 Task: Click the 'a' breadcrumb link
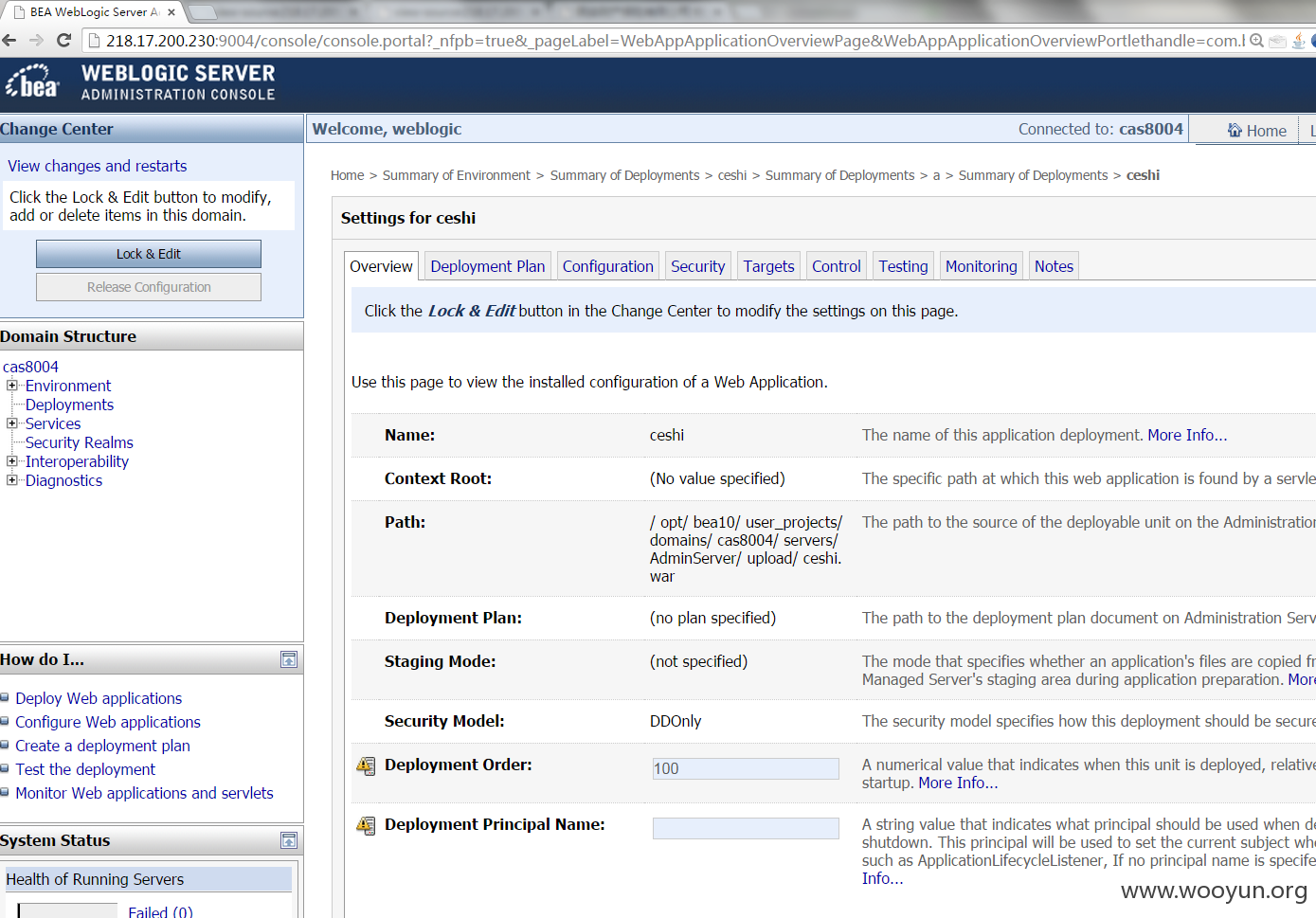[x=936, y=175]
